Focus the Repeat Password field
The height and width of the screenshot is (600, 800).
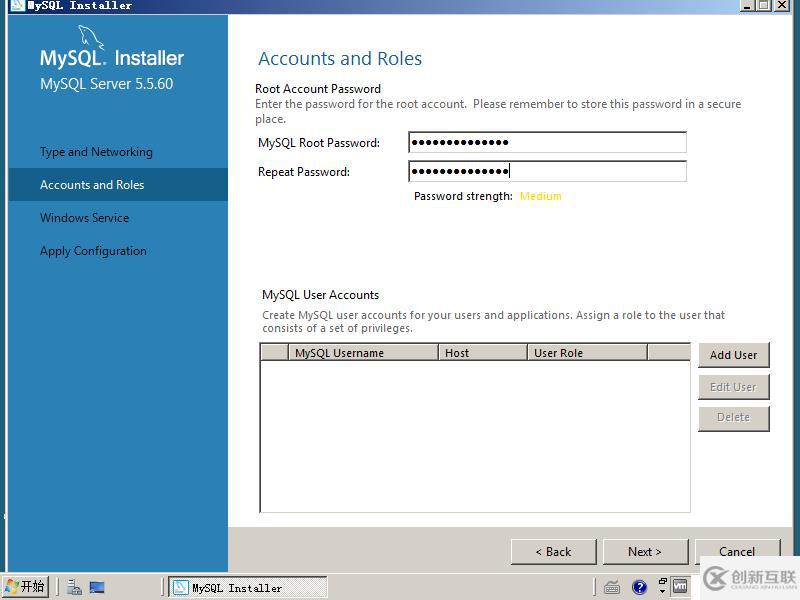click(547, 171)
